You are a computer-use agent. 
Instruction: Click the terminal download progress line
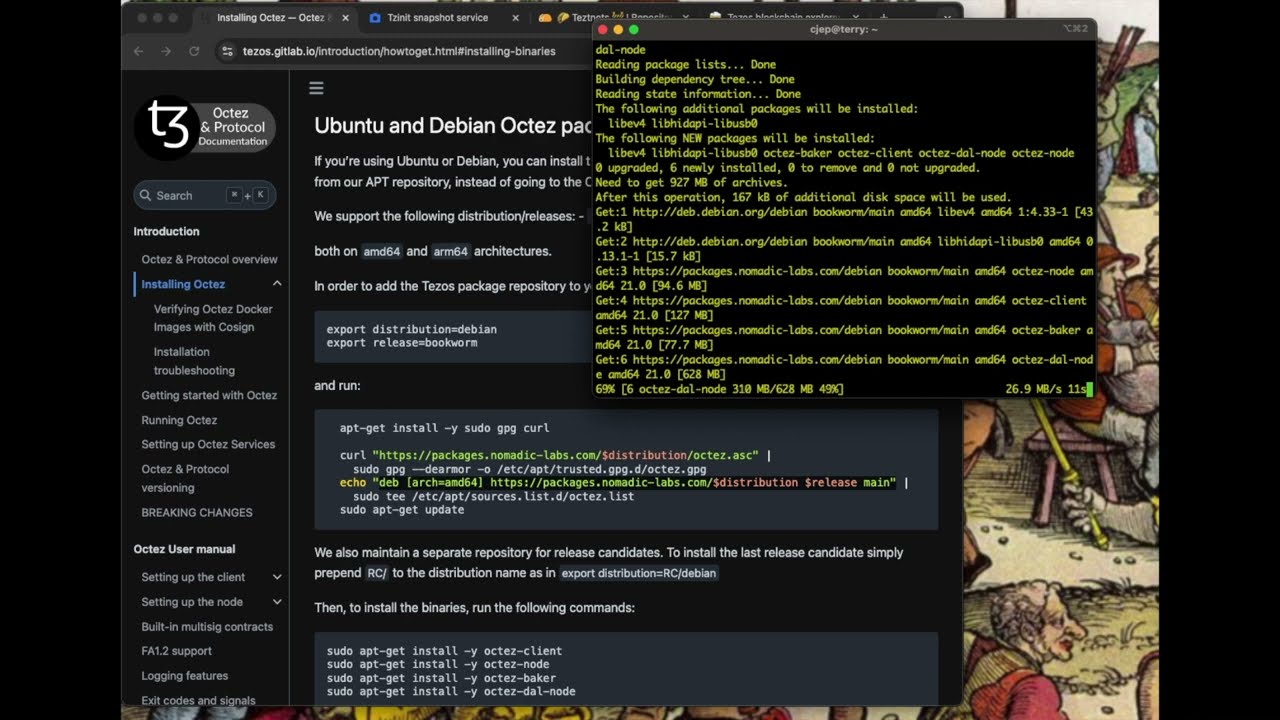pyautogui.click(x=840, y=389)
